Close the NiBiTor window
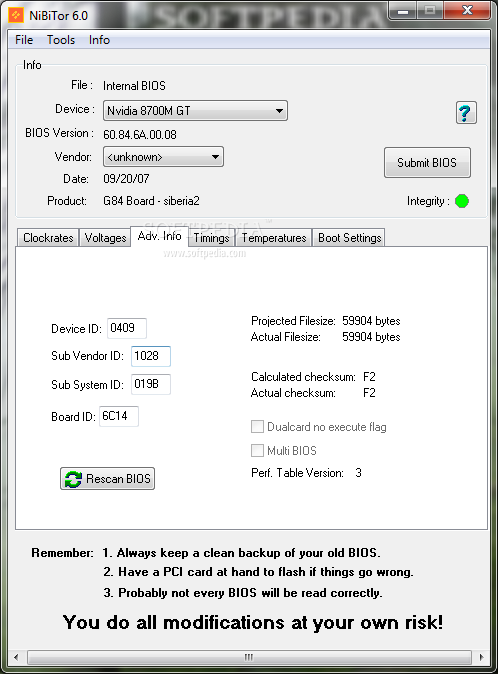 [467, 10]
